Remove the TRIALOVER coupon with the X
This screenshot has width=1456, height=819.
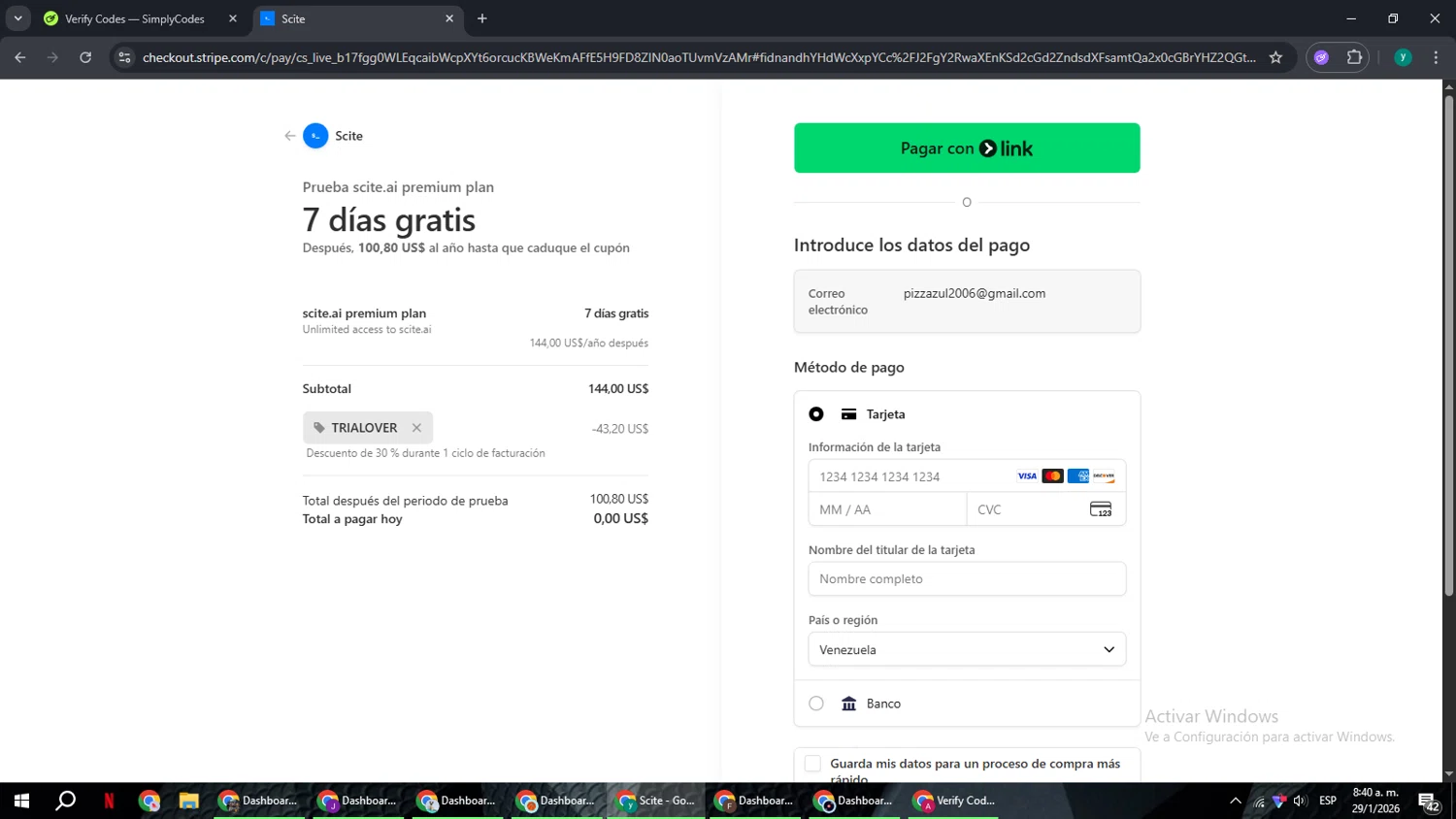(x=416, y=428)
